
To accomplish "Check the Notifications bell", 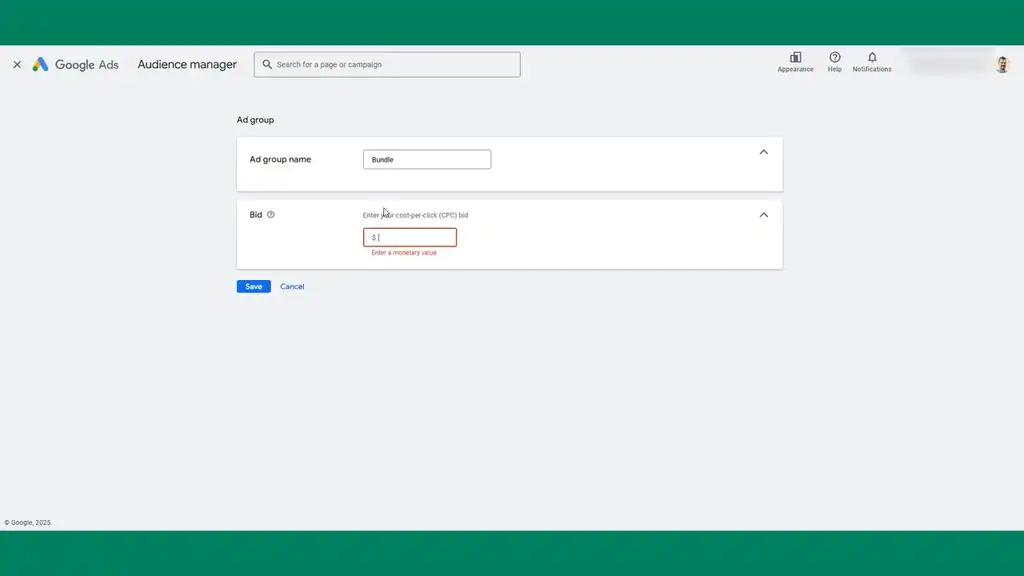I will coord(871,63).
